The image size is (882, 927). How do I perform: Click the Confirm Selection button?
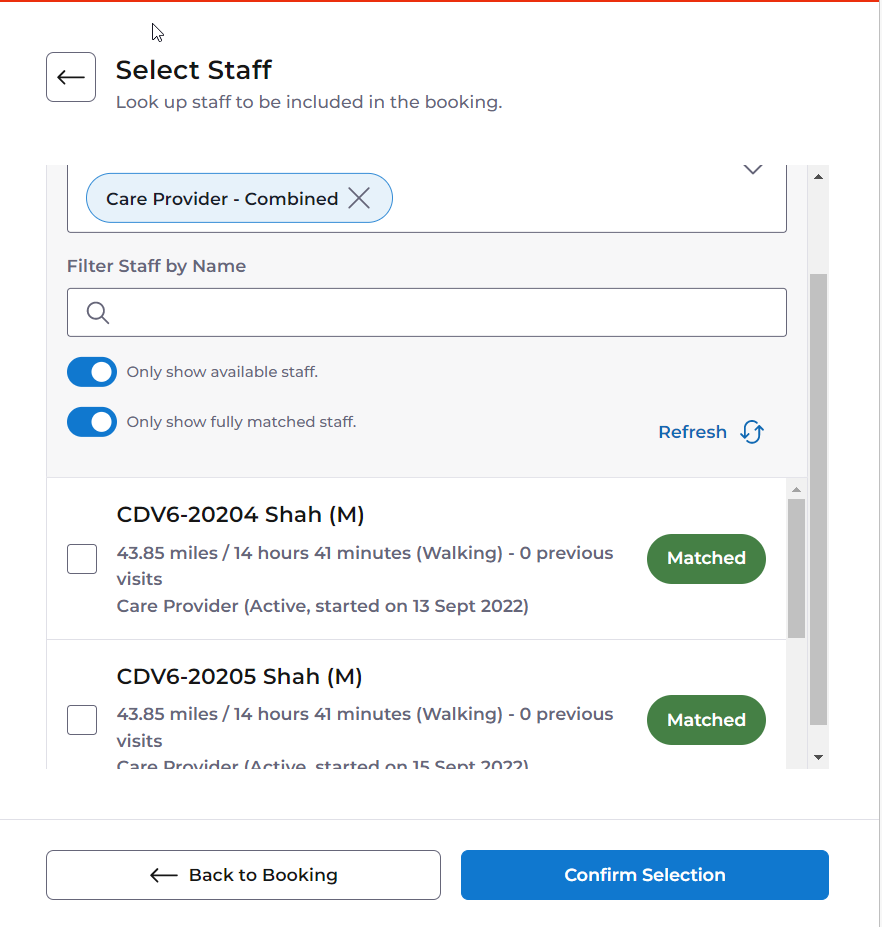[645, 875]
